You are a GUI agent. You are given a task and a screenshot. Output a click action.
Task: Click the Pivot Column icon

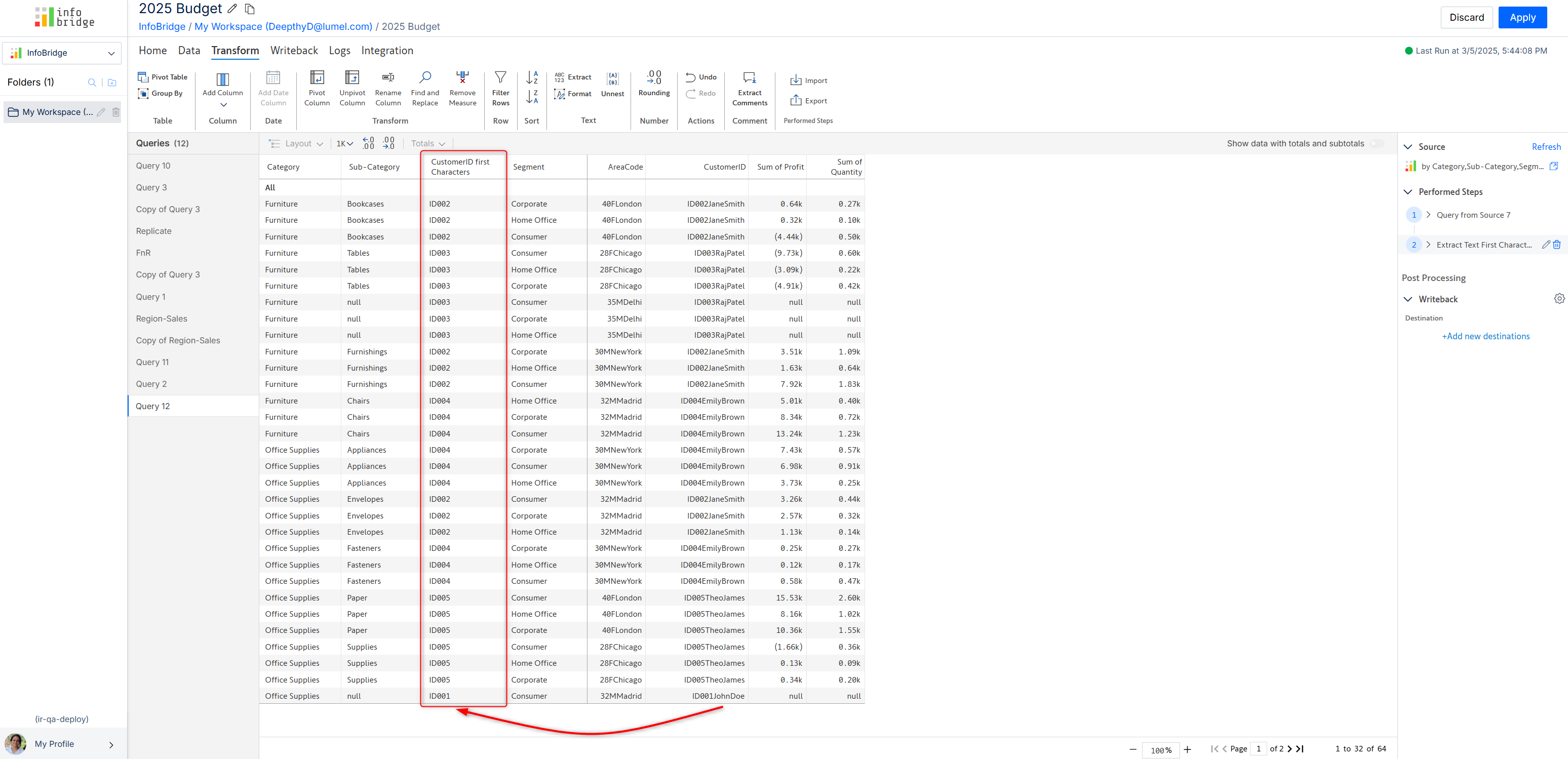click(x=317, y=78)
